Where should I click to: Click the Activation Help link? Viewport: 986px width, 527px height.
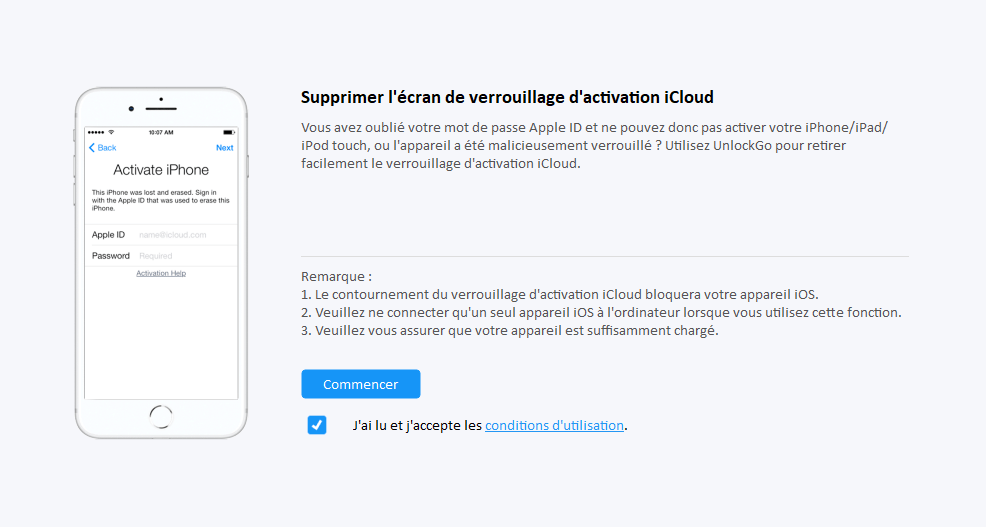click(x=161, y=273)
